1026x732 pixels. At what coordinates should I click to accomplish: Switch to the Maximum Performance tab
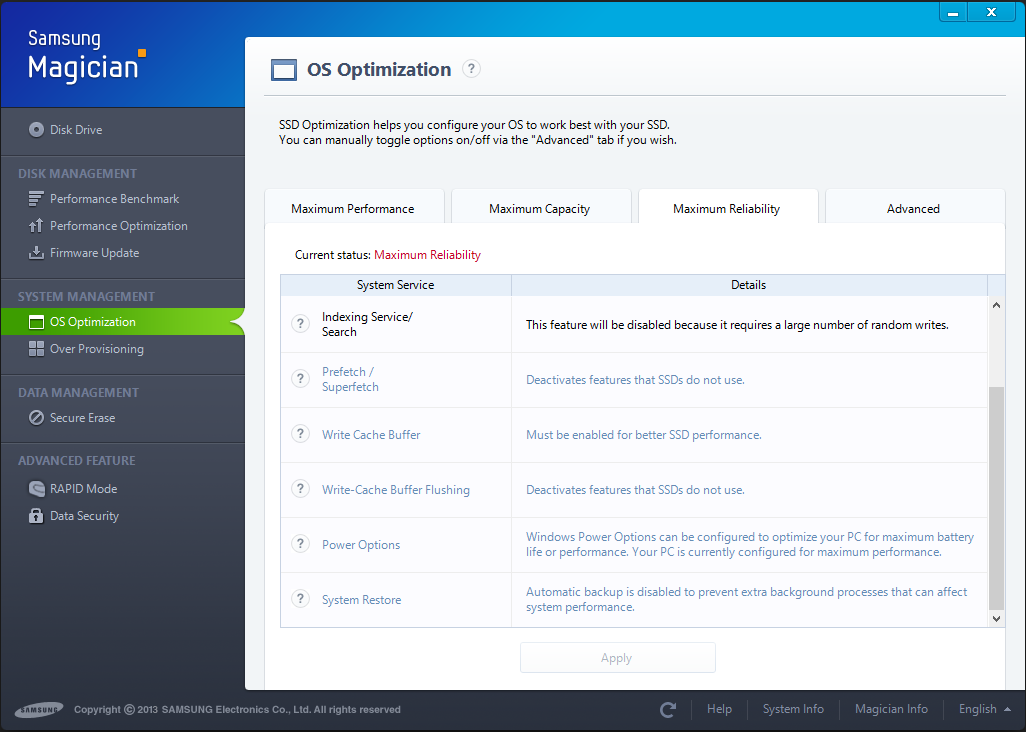353,209
